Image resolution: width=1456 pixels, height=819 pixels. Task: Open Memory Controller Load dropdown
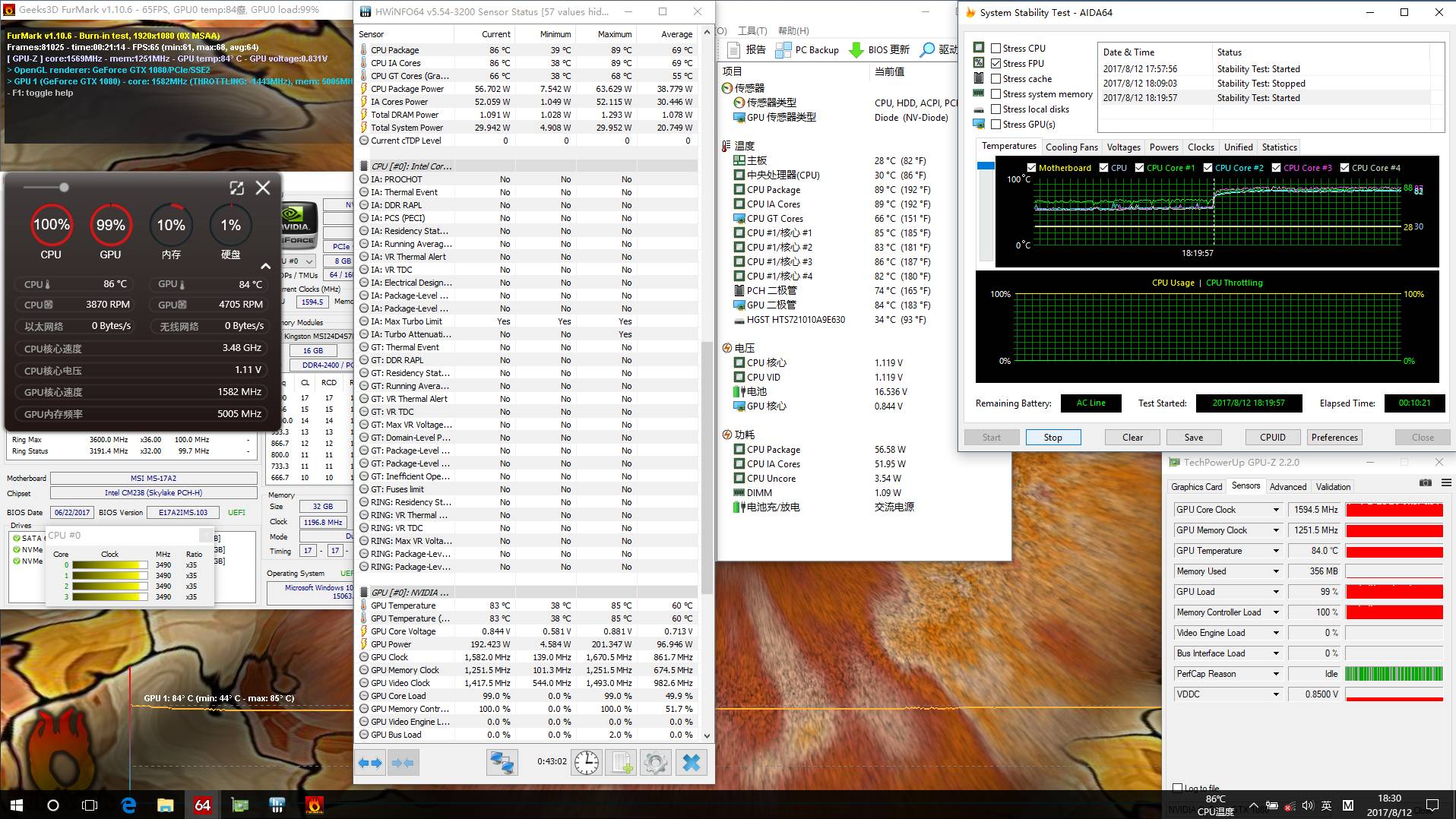pos(1275,612)
